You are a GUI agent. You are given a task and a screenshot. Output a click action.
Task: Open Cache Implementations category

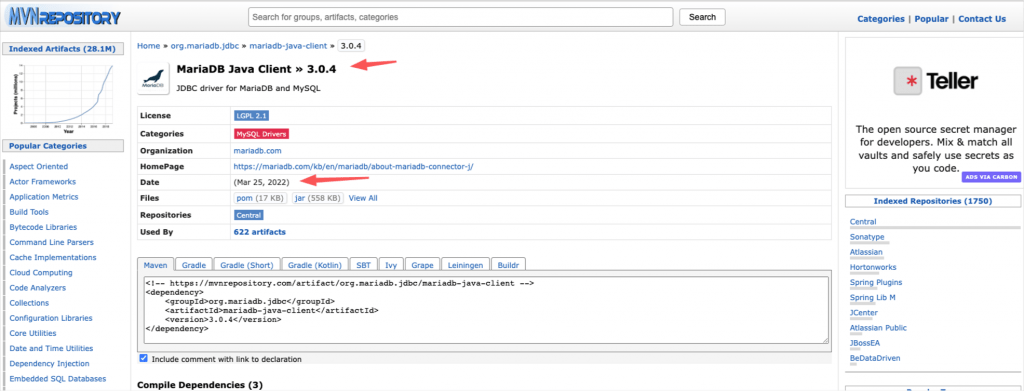(x=53, y=257)
